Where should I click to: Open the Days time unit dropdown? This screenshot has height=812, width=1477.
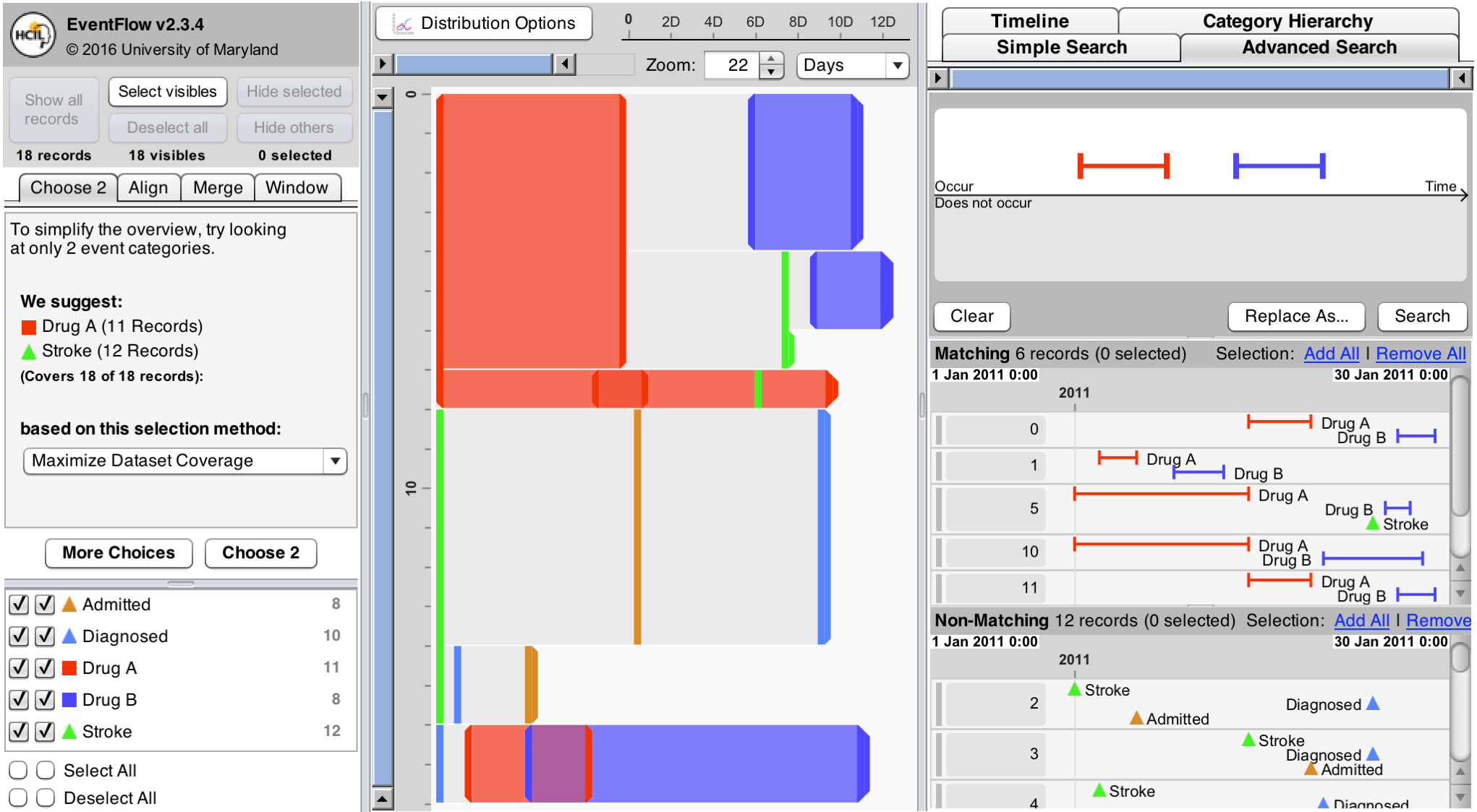[852, 65]
